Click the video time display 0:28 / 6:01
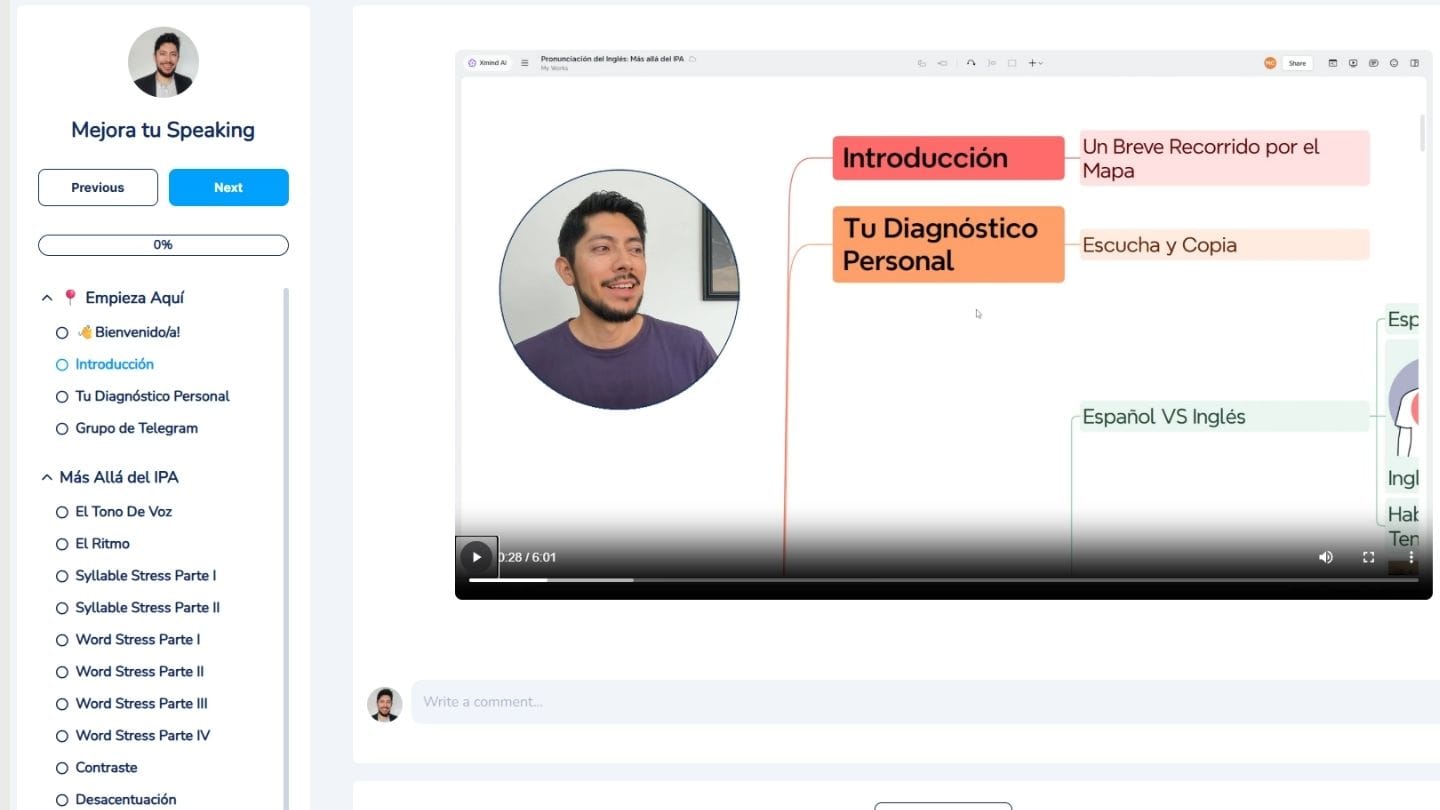 point(527,557)
